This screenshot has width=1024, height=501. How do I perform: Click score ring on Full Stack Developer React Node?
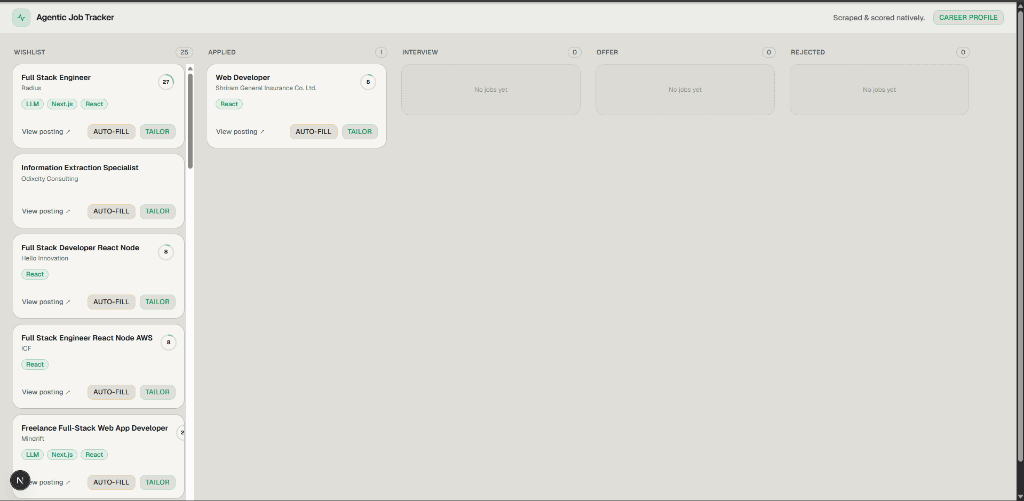point(166,252)
